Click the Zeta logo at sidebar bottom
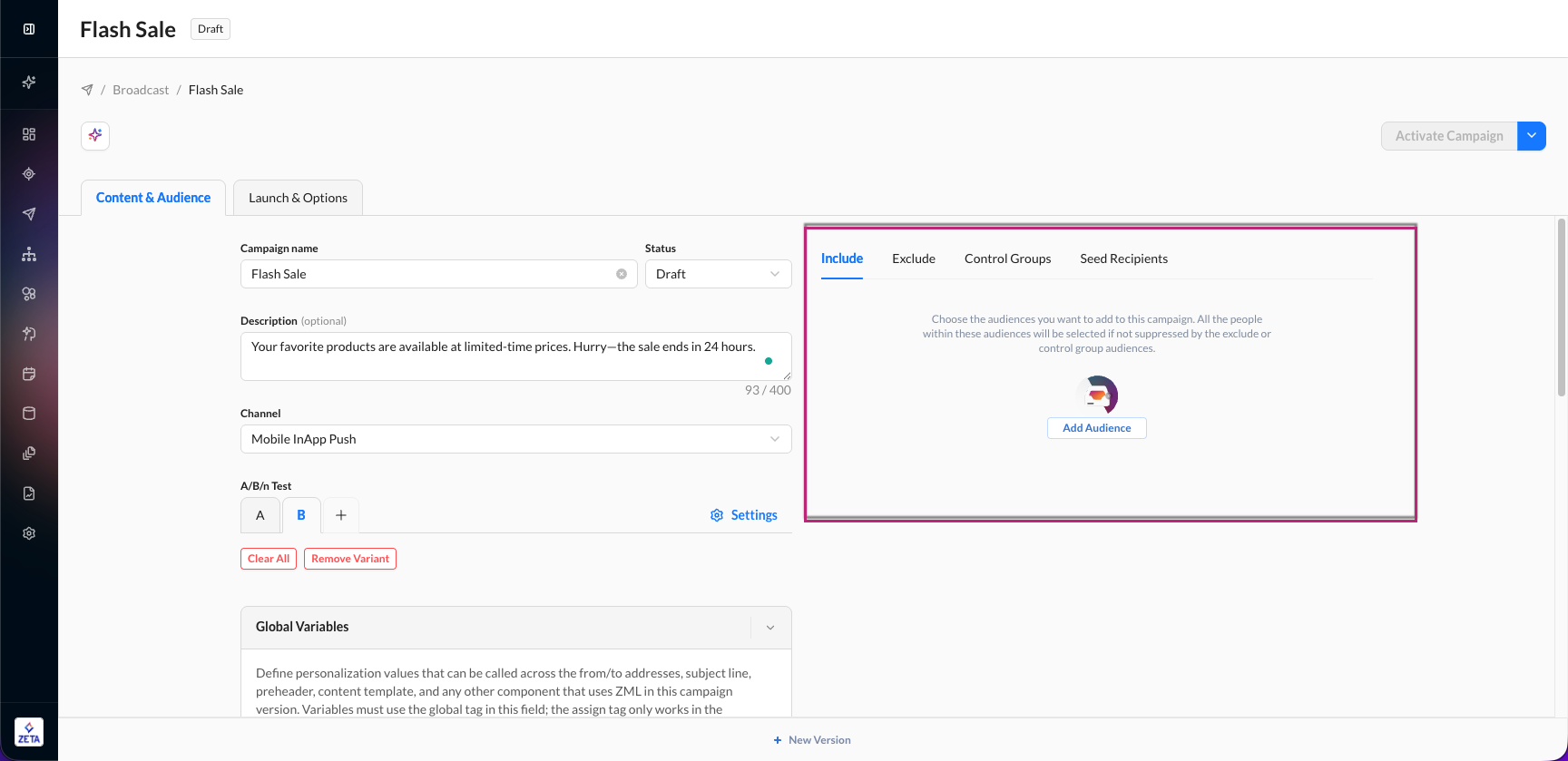Image resolution: width=1568 pixels, height=761 pixels. pyautogui.click(x=29, y=732)
